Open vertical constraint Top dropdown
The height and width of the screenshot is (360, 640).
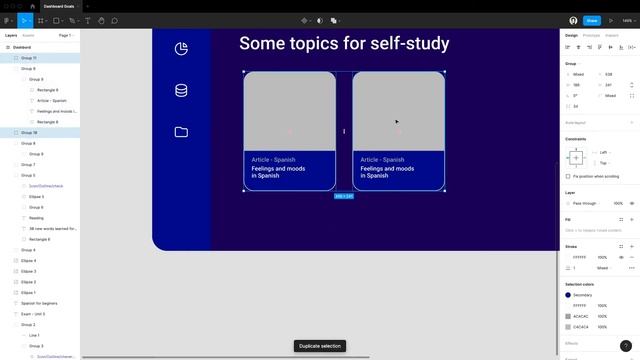605,163
